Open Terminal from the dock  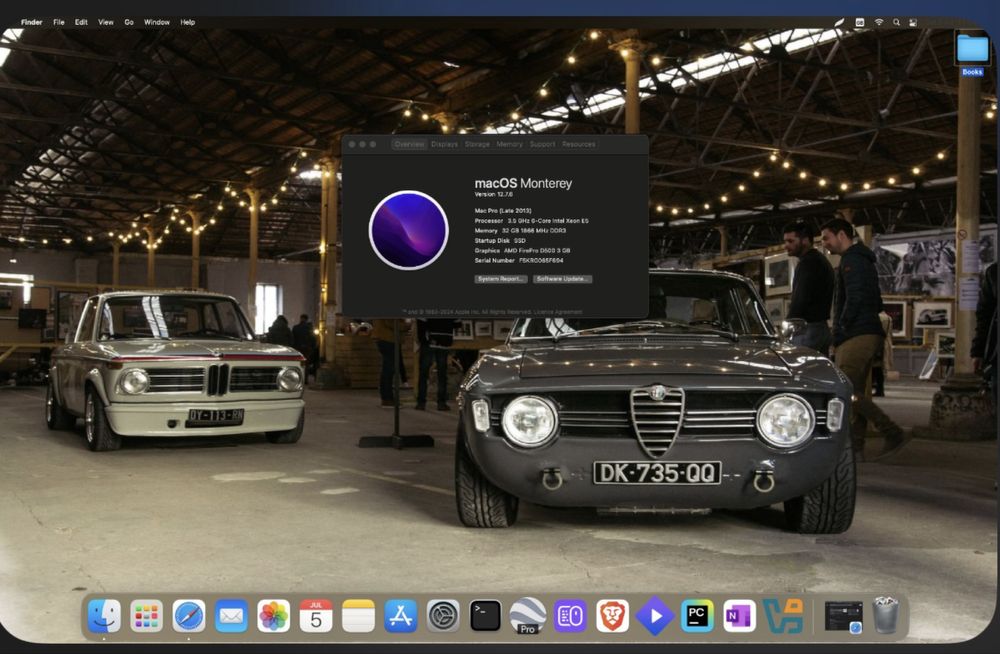click(485, 615)
